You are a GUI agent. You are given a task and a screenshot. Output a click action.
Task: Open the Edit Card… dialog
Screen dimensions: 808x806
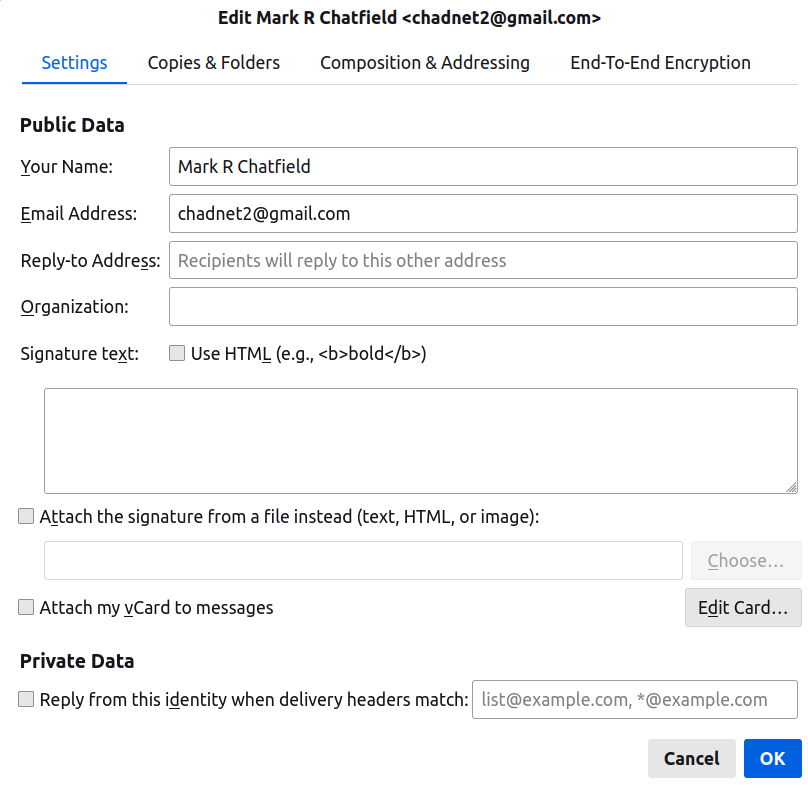[x=742, y=607]
